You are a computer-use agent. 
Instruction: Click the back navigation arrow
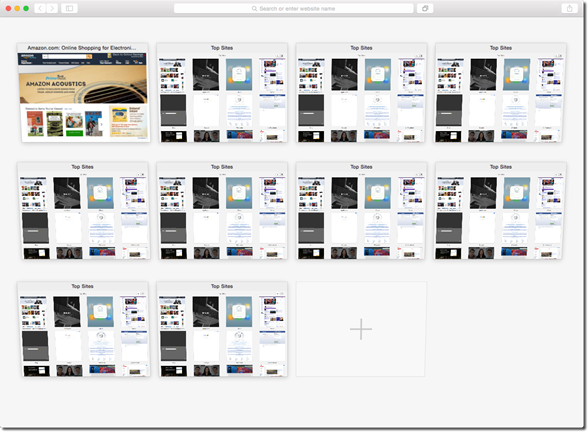coord(40,8)
